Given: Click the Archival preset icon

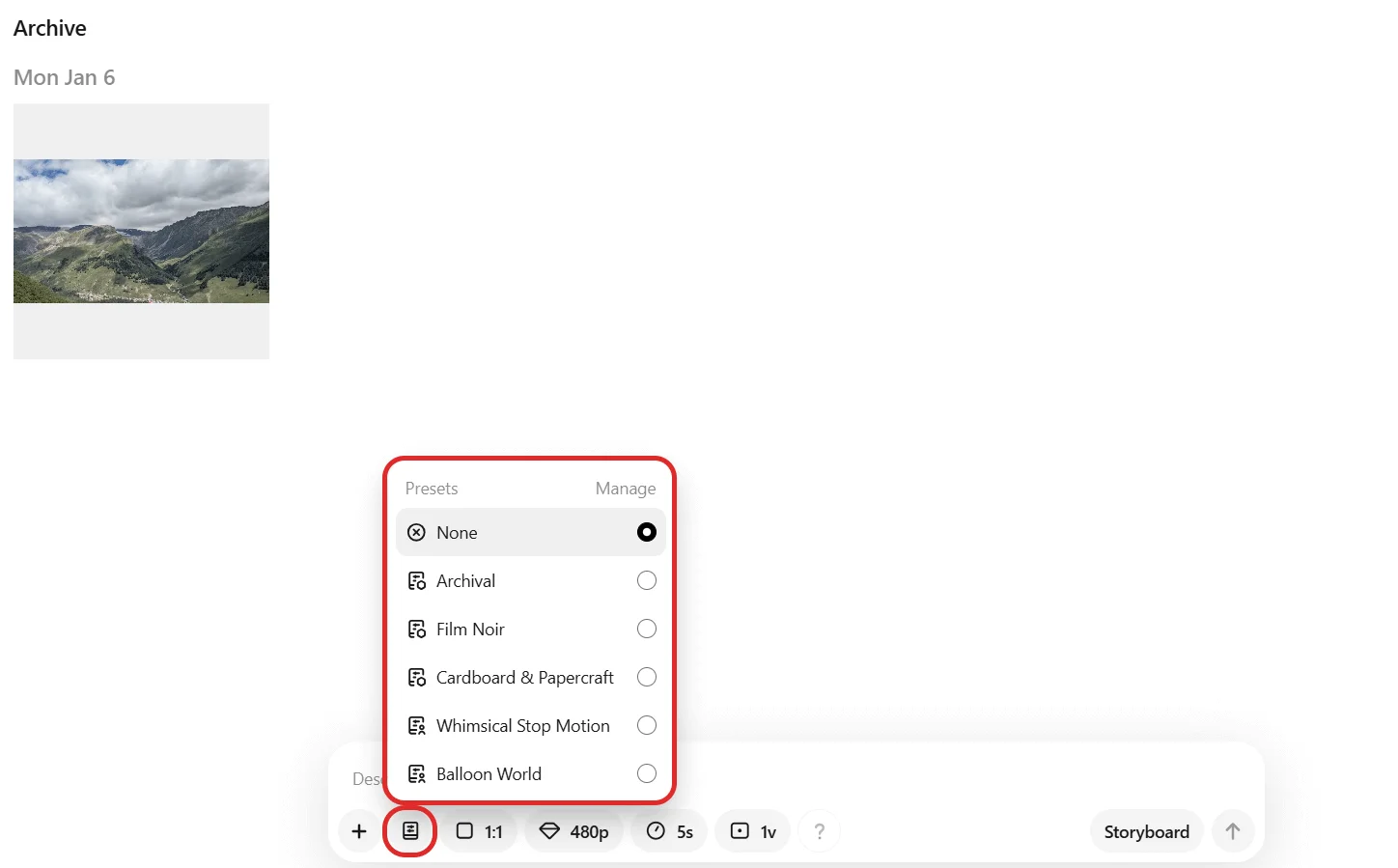Looking at the screenshot, I should click(416, 581).
